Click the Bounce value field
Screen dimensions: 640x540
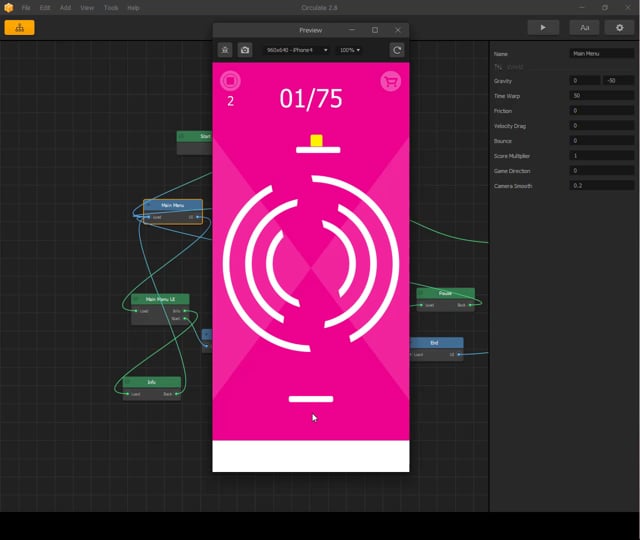(602, 141)
